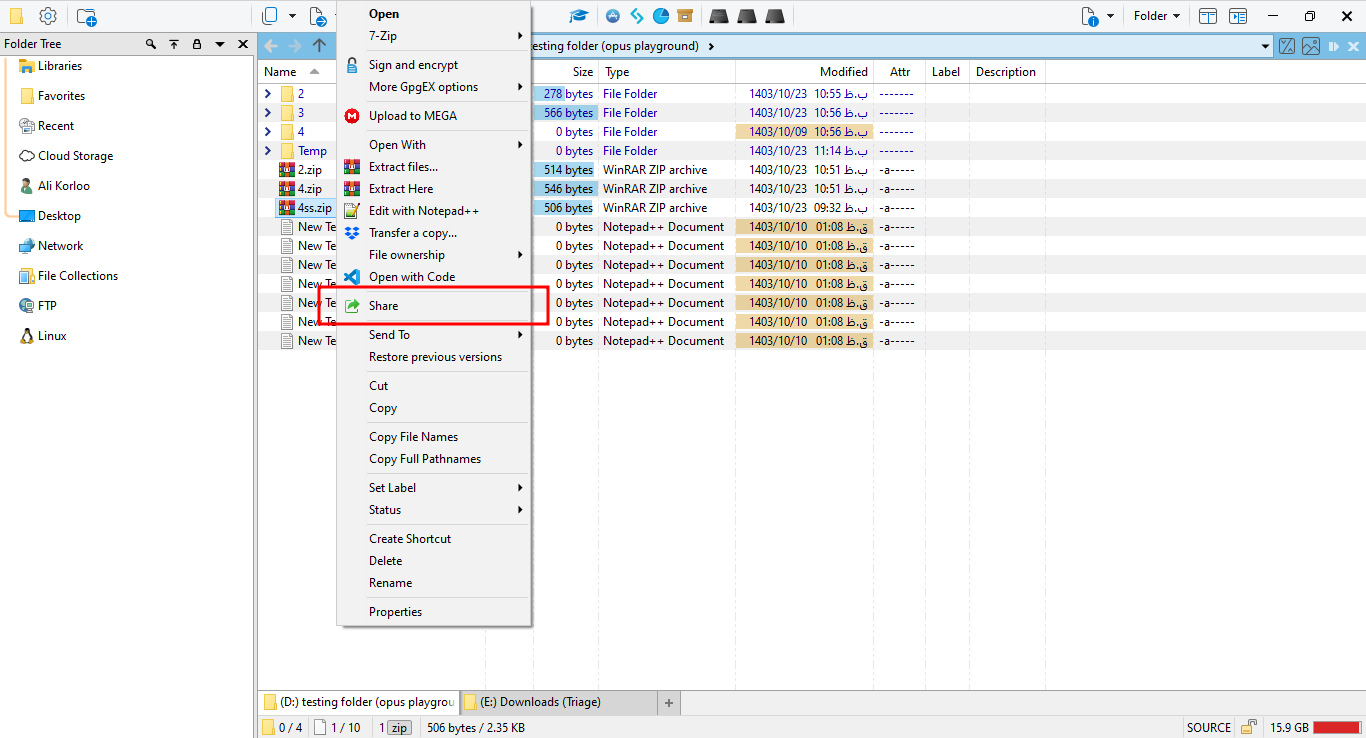Expand the path bar history dropdown arrow
The width and height of the screenshot is (1366, 738).
pos(1266,46)
